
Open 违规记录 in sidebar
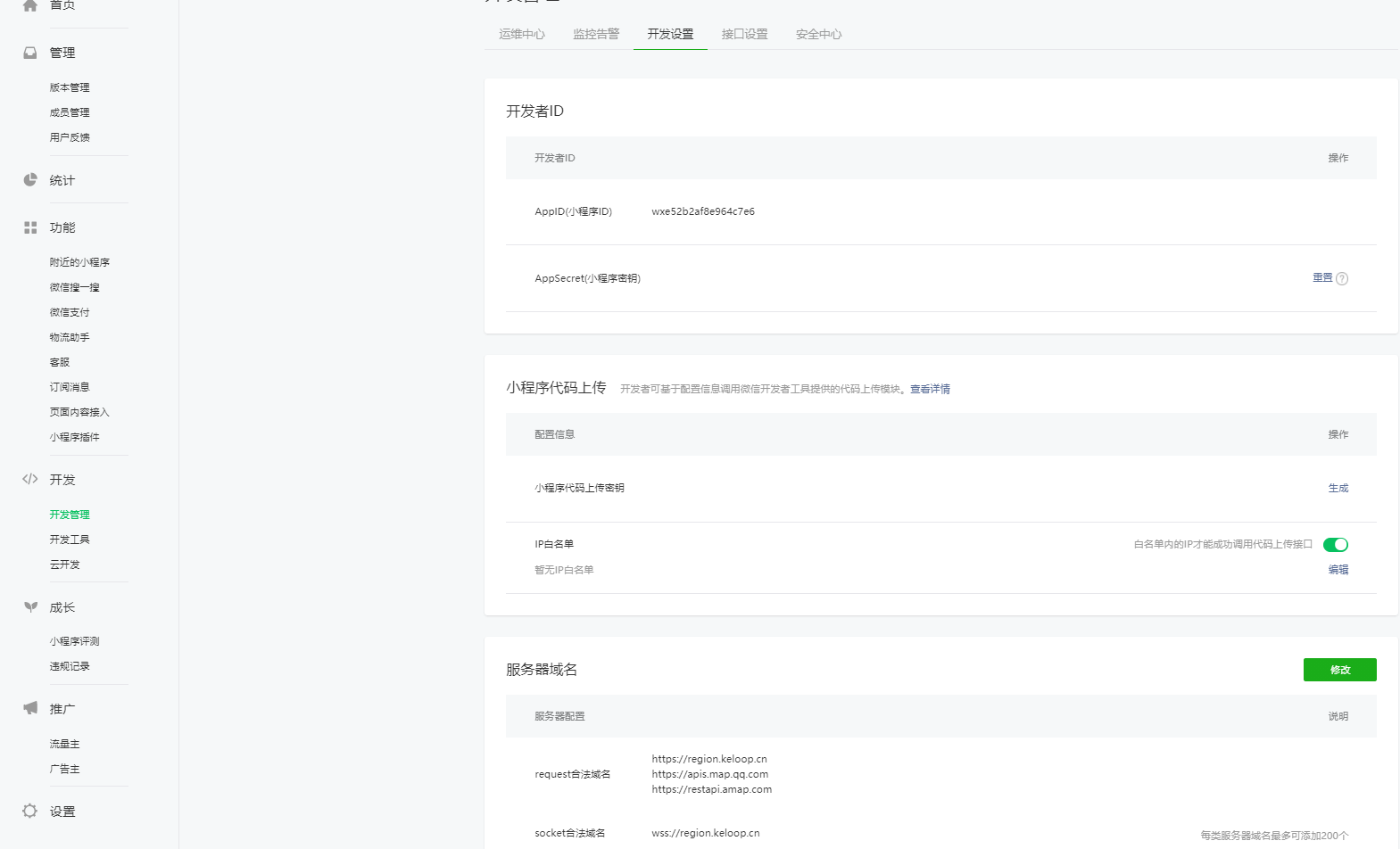[70, 666]
